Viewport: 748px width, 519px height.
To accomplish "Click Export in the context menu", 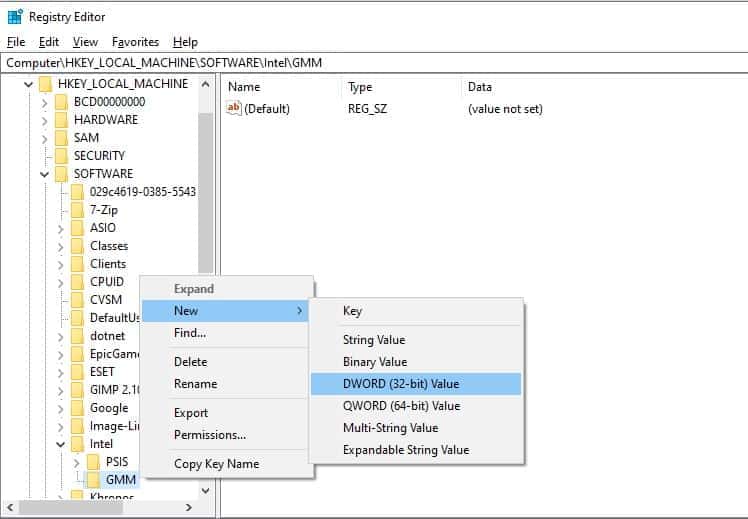I will (x=226, y=413).
